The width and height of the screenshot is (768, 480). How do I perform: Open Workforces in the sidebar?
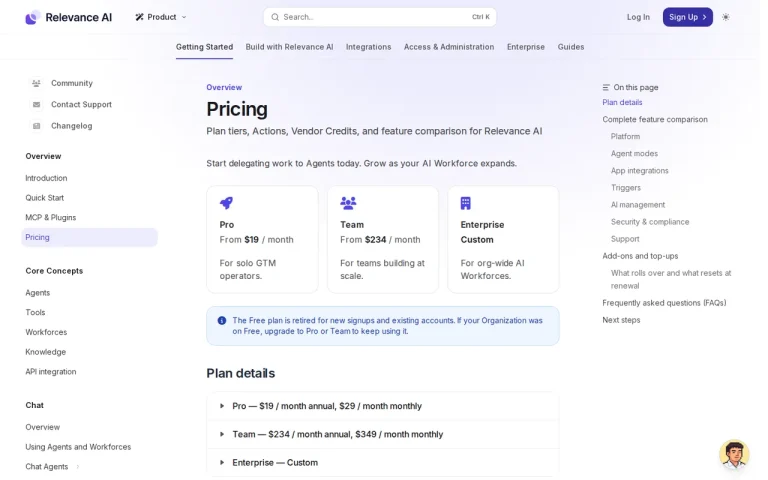[46, 332]
